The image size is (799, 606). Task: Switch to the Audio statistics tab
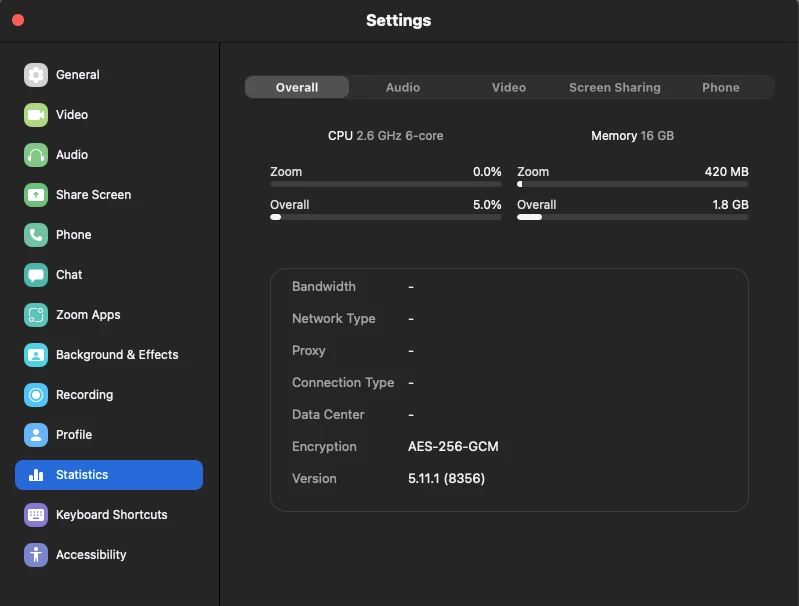point(403,88)
